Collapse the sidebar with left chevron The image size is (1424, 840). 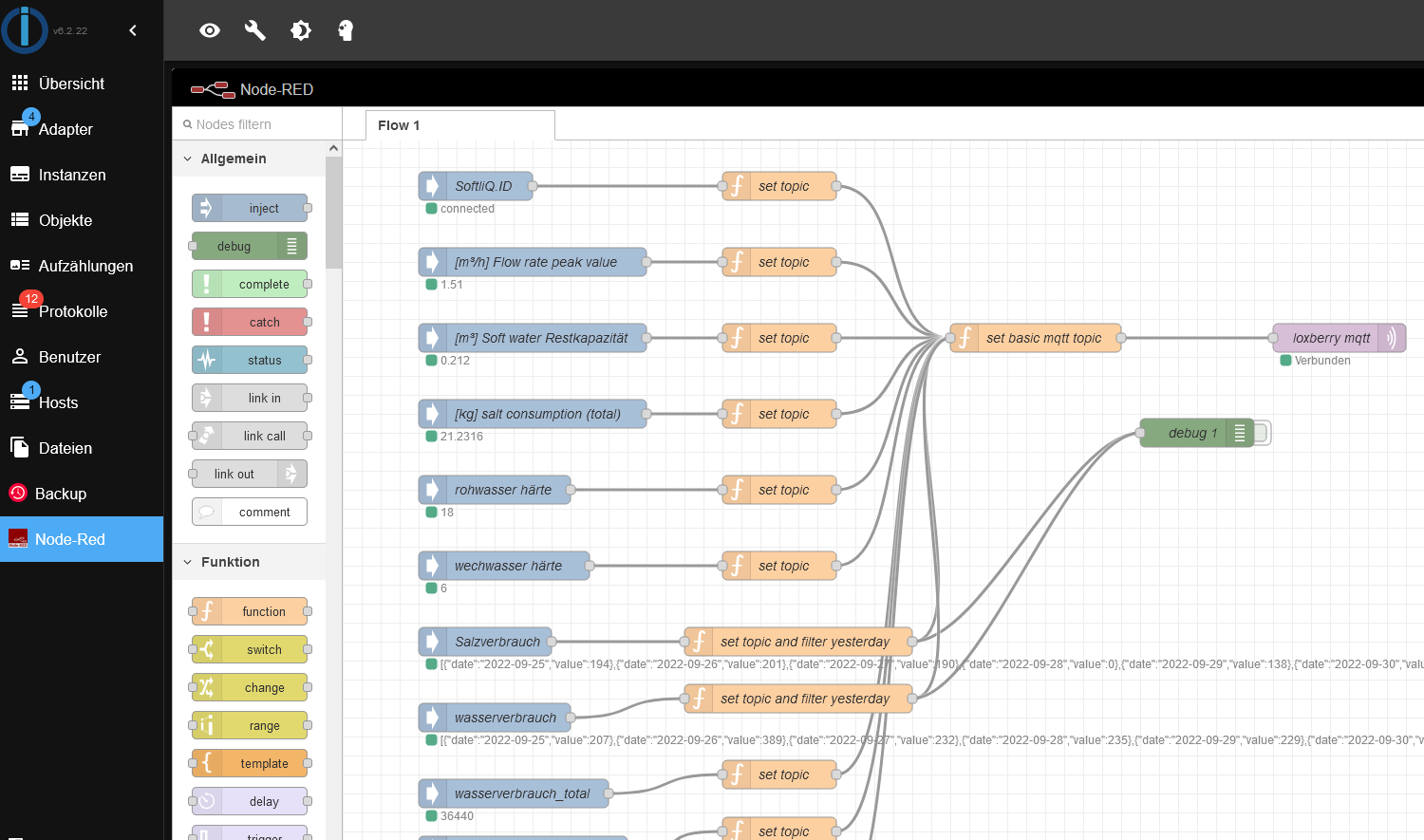pyautogui.click(x=133, y=30)
